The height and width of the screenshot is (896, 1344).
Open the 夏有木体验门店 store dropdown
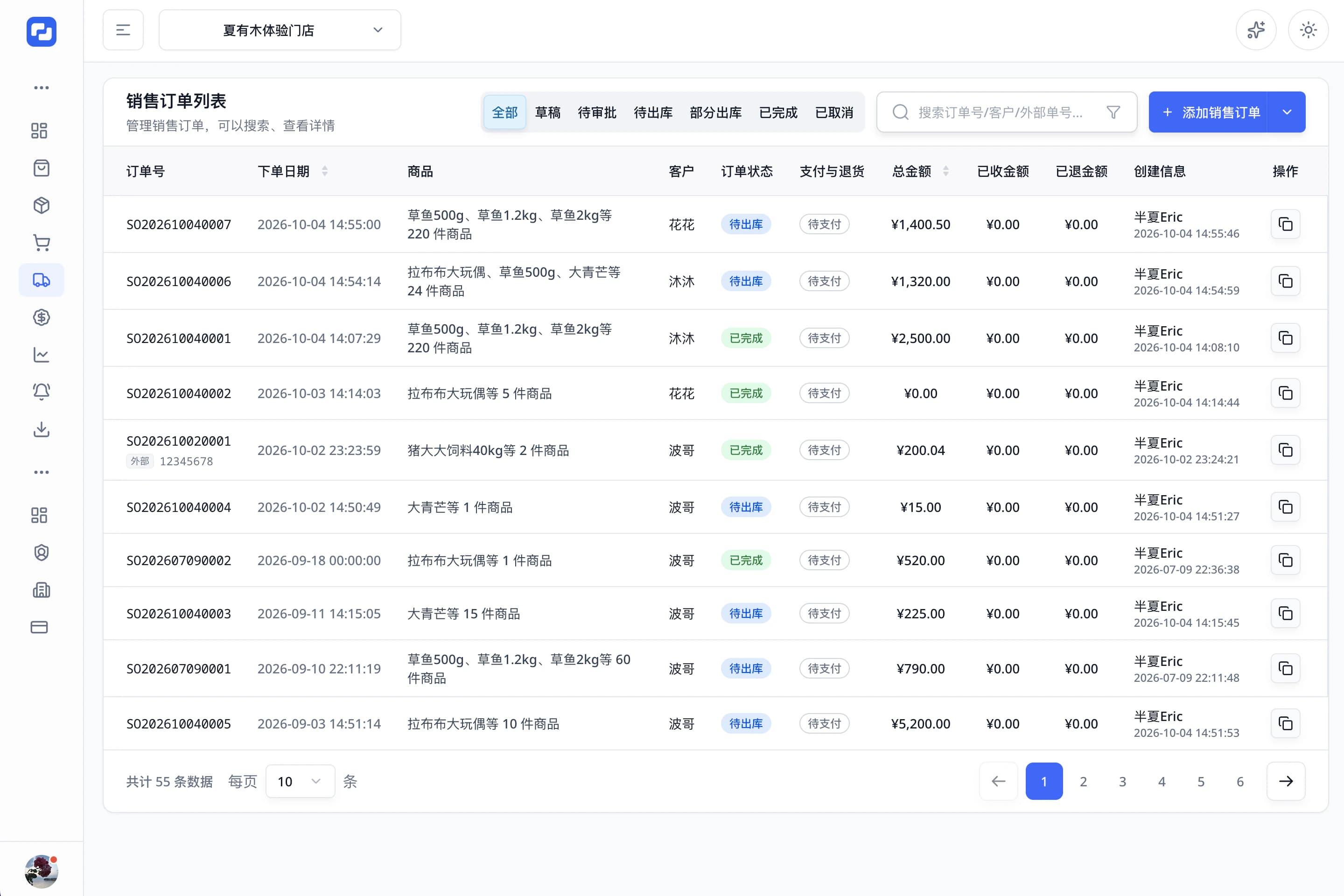point(280,30)
